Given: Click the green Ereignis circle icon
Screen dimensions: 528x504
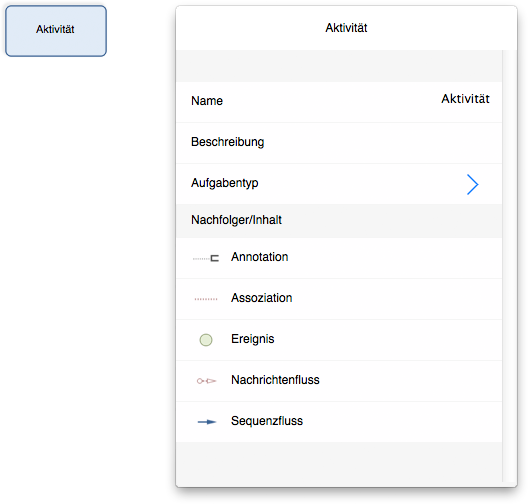Looking at the screenshot, I should 206,340.
